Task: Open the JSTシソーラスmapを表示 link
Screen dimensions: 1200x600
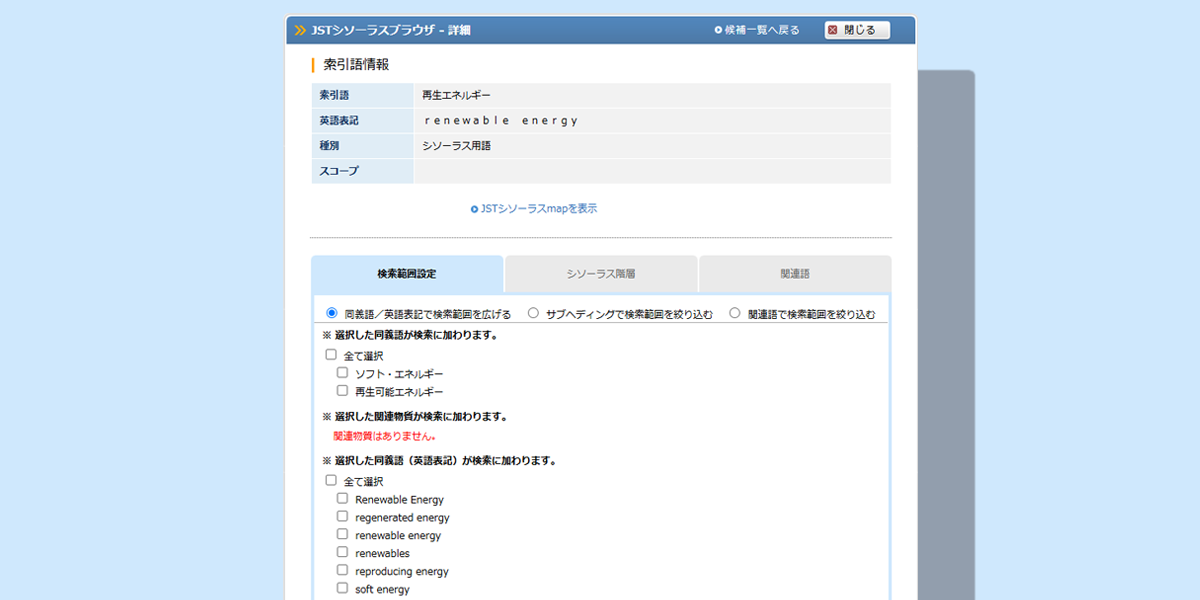Action: point(538,209)
